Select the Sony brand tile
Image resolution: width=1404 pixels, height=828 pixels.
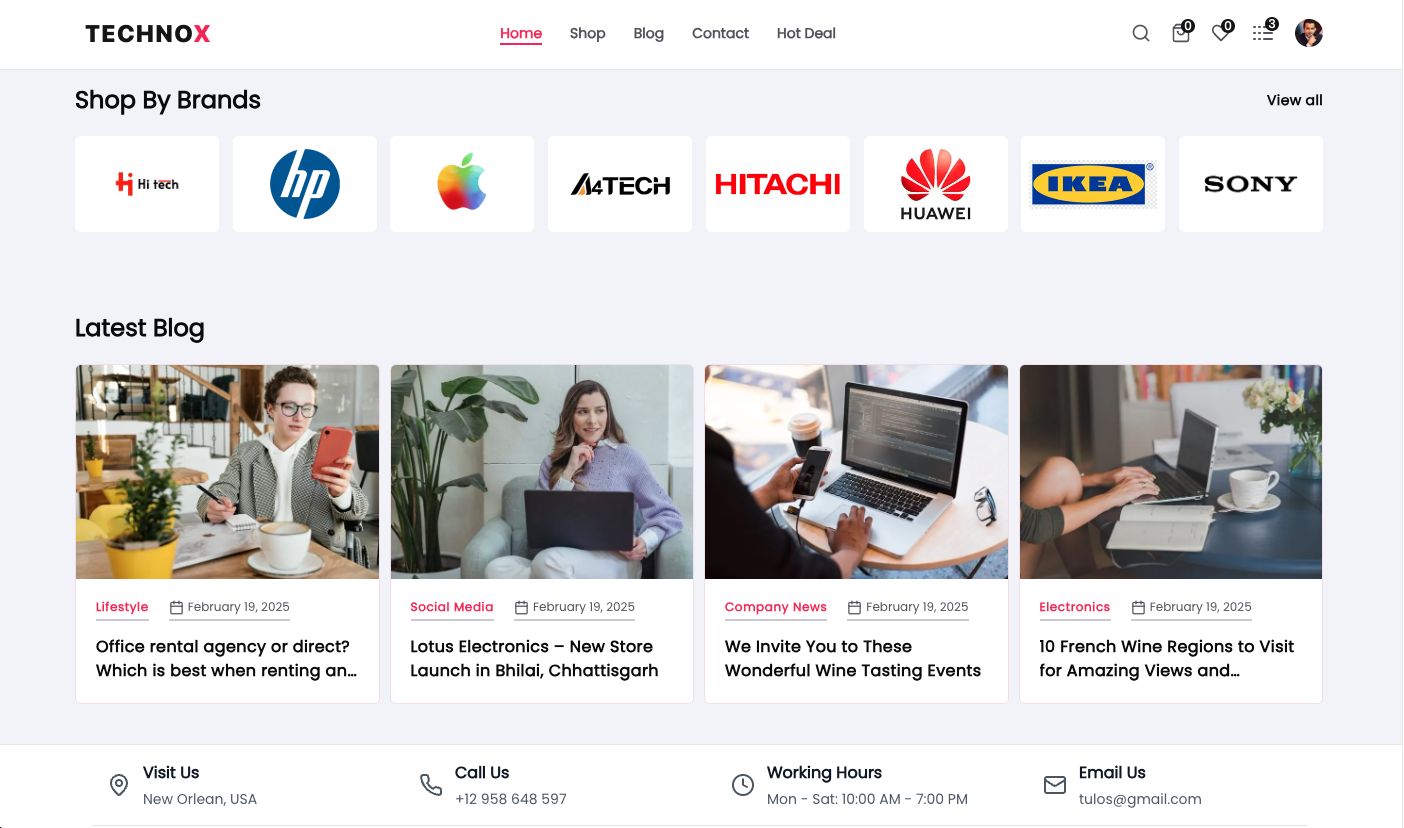point(1251,184)
